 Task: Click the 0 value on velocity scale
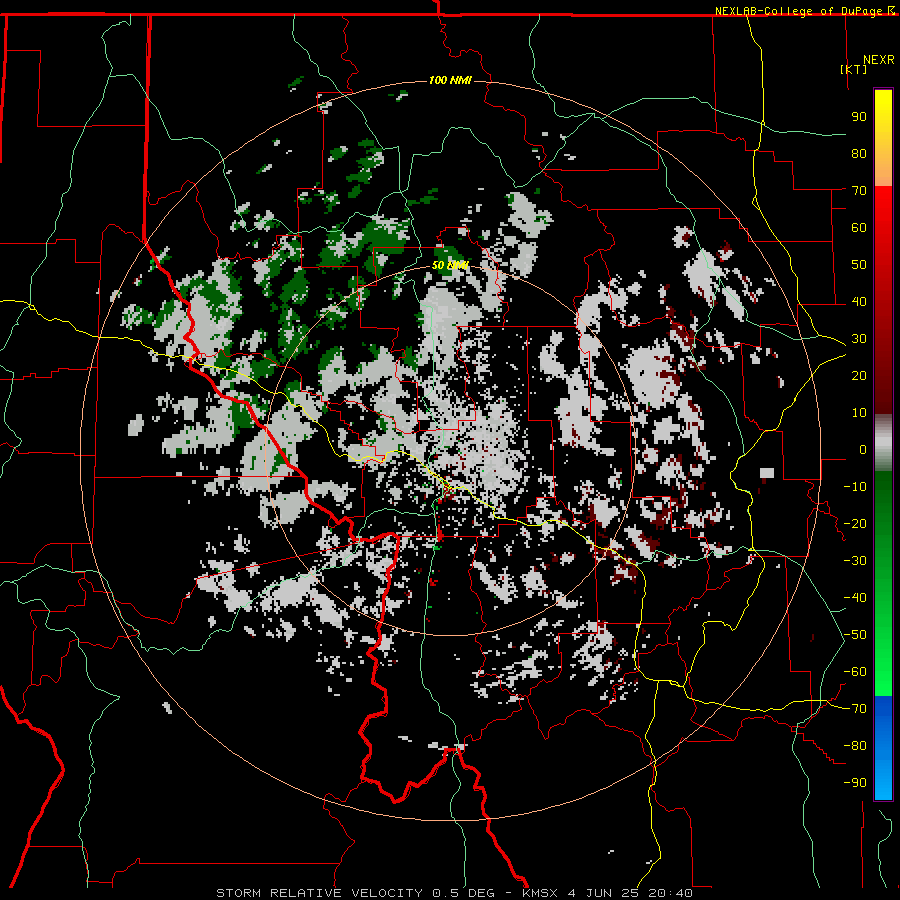[x=863, y=450]
